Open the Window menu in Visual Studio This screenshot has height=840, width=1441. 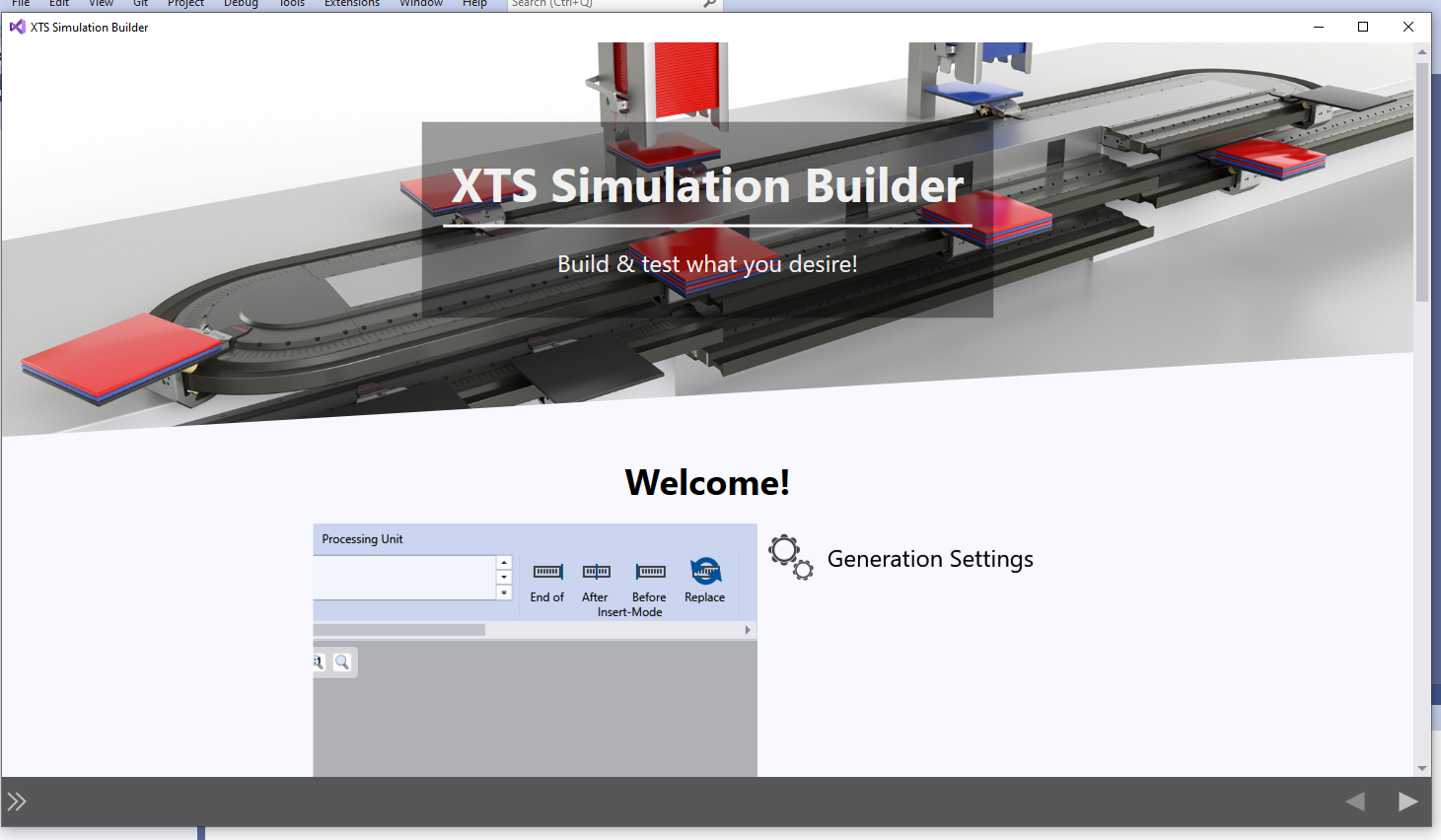coord(421,4)
